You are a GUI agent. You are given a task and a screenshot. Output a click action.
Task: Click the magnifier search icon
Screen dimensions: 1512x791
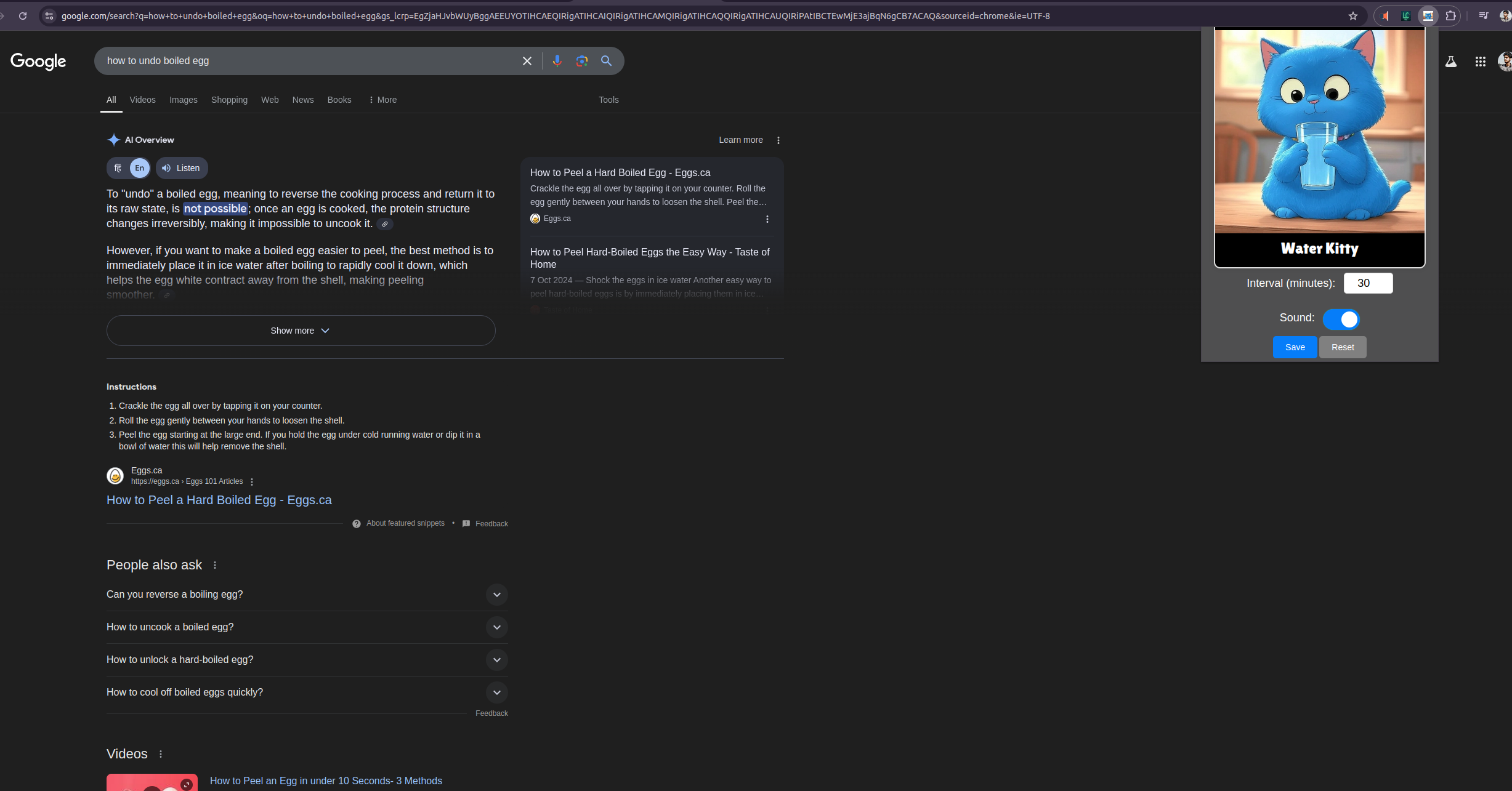606,61
